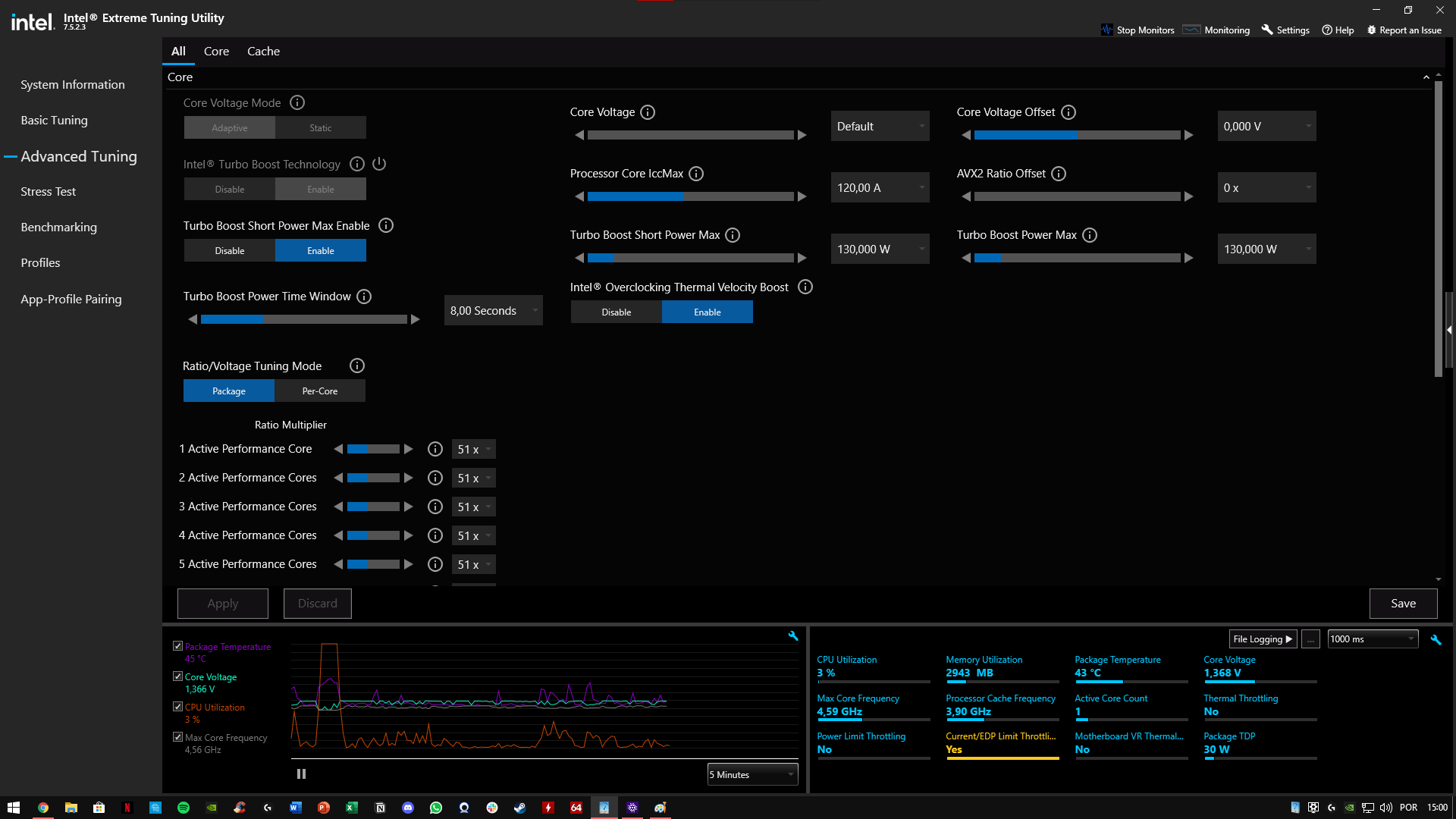Go to Basic Tuning
1456x819 pixels.
point(54,120)
